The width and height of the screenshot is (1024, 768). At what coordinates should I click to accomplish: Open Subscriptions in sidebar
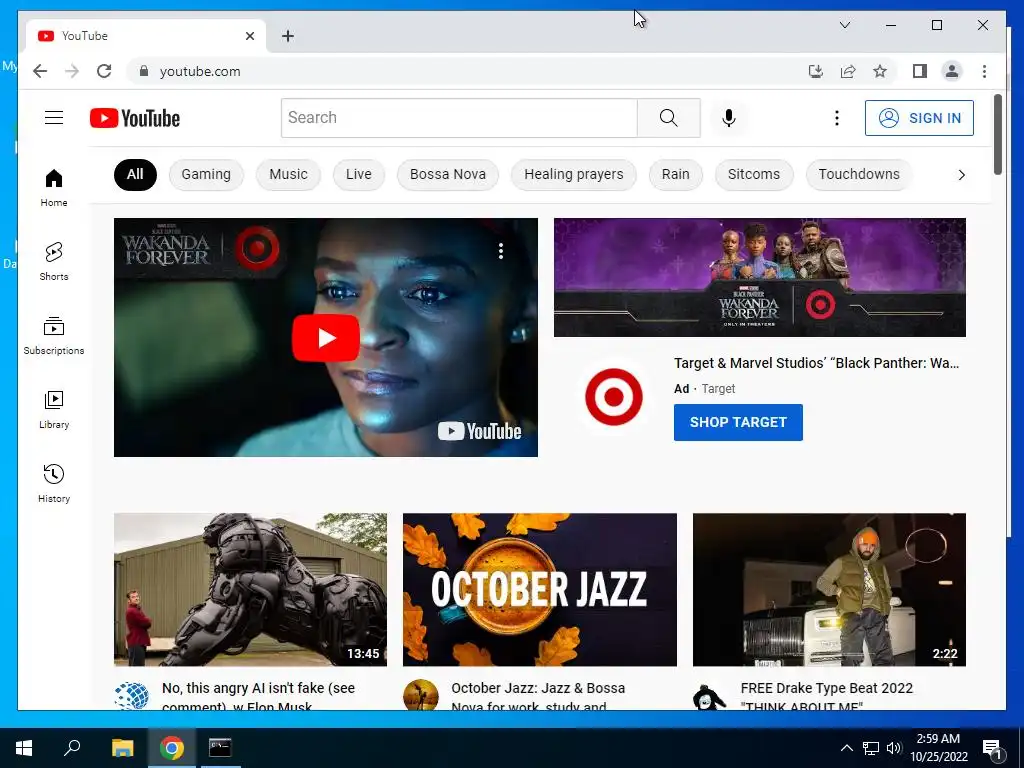click(x=54, y=336)
